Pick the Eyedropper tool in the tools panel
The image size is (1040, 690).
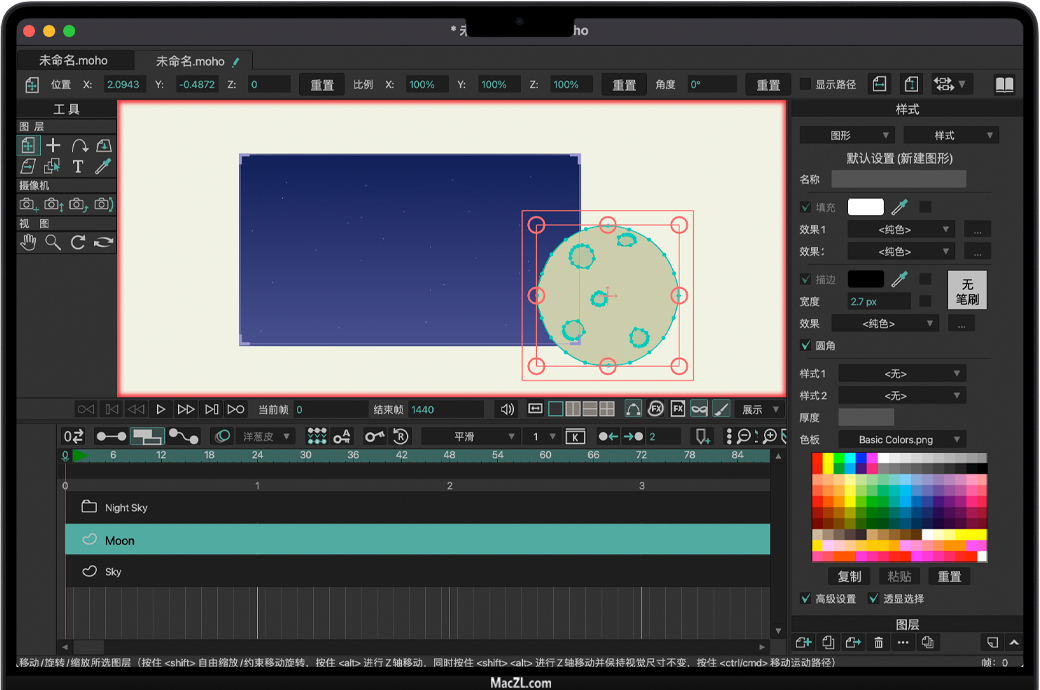[x=102, y=166]
